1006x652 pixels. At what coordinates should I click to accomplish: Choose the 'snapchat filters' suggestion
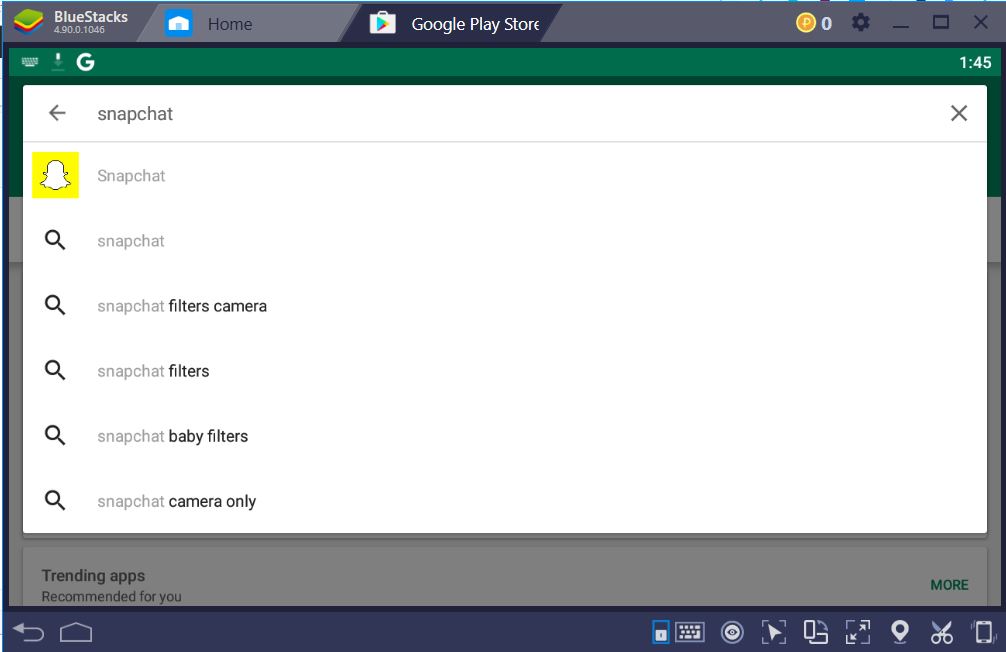pos(505,371)
